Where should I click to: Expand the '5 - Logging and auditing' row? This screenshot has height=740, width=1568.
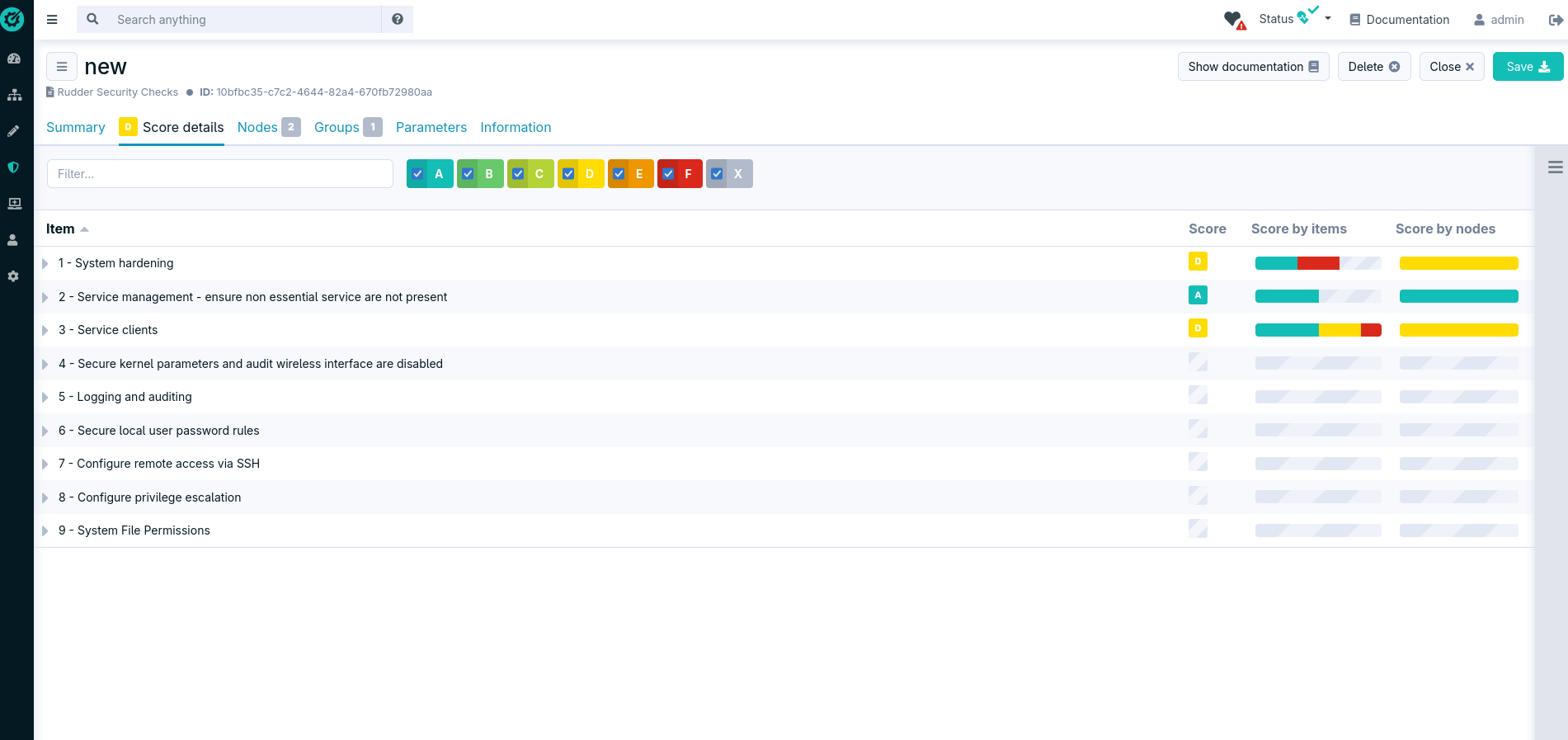tap(45, 398)
